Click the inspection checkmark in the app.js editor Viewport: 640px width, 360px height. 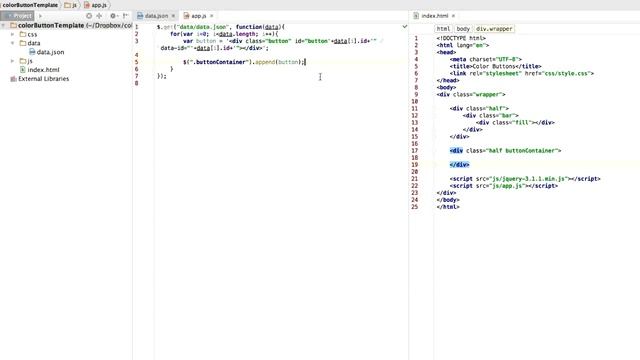point(404,27)
